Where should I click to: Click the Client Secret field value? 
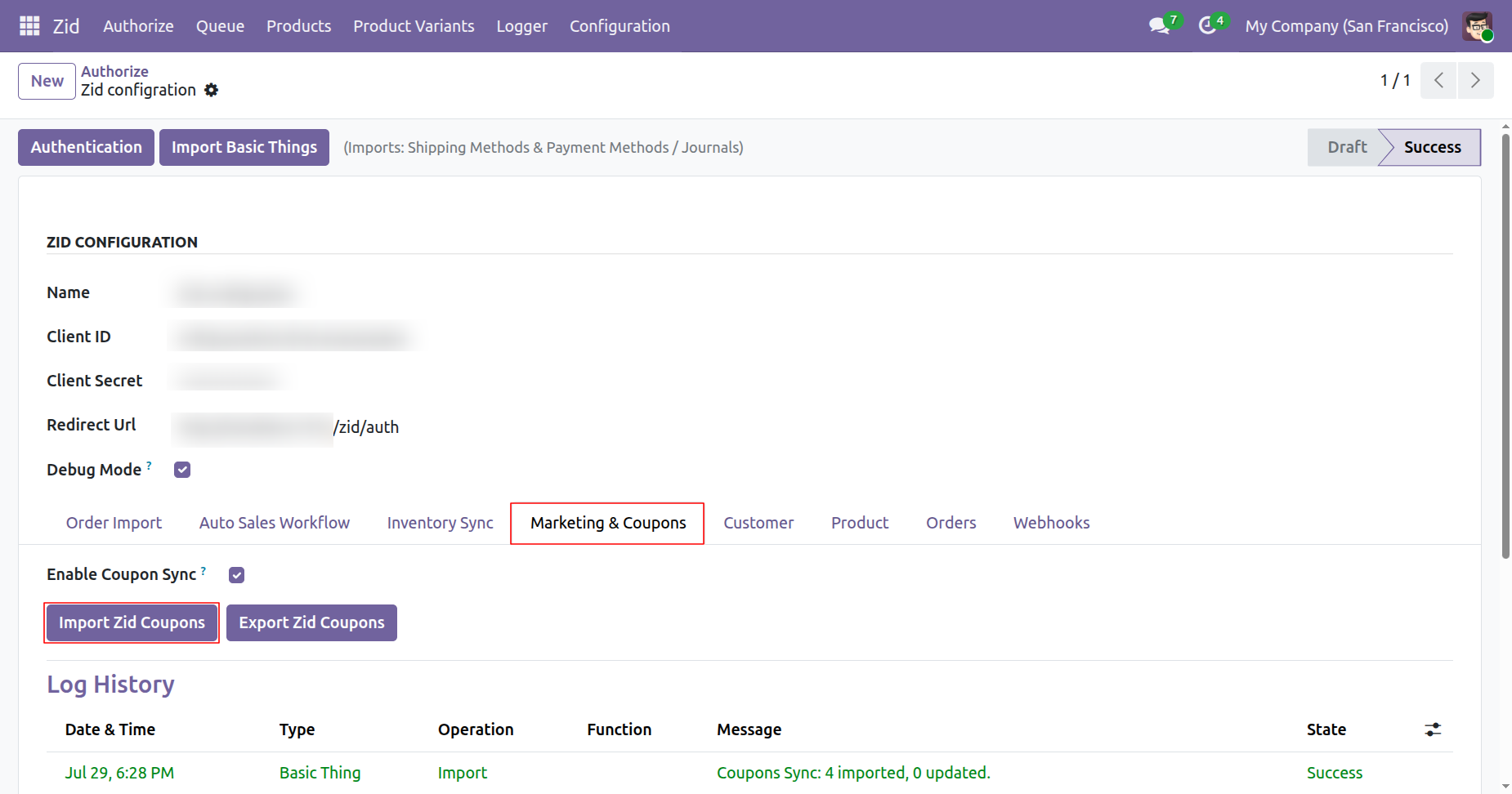[x=229, y=381]
